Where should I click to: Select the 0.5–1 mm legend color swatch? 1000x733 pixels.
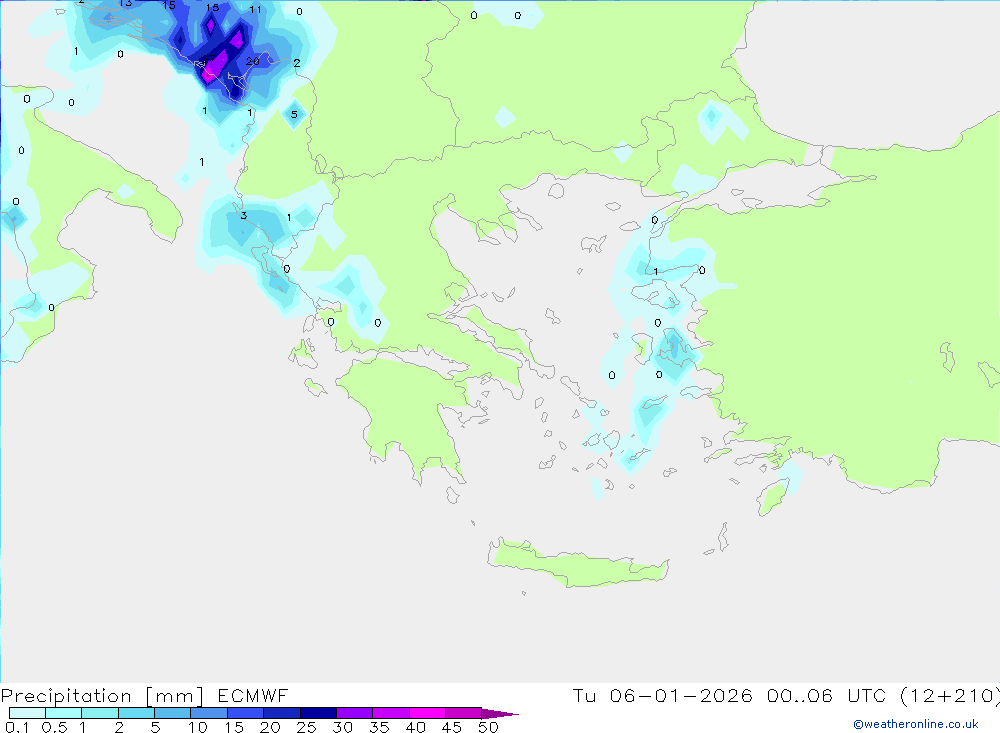pos(63,713)
